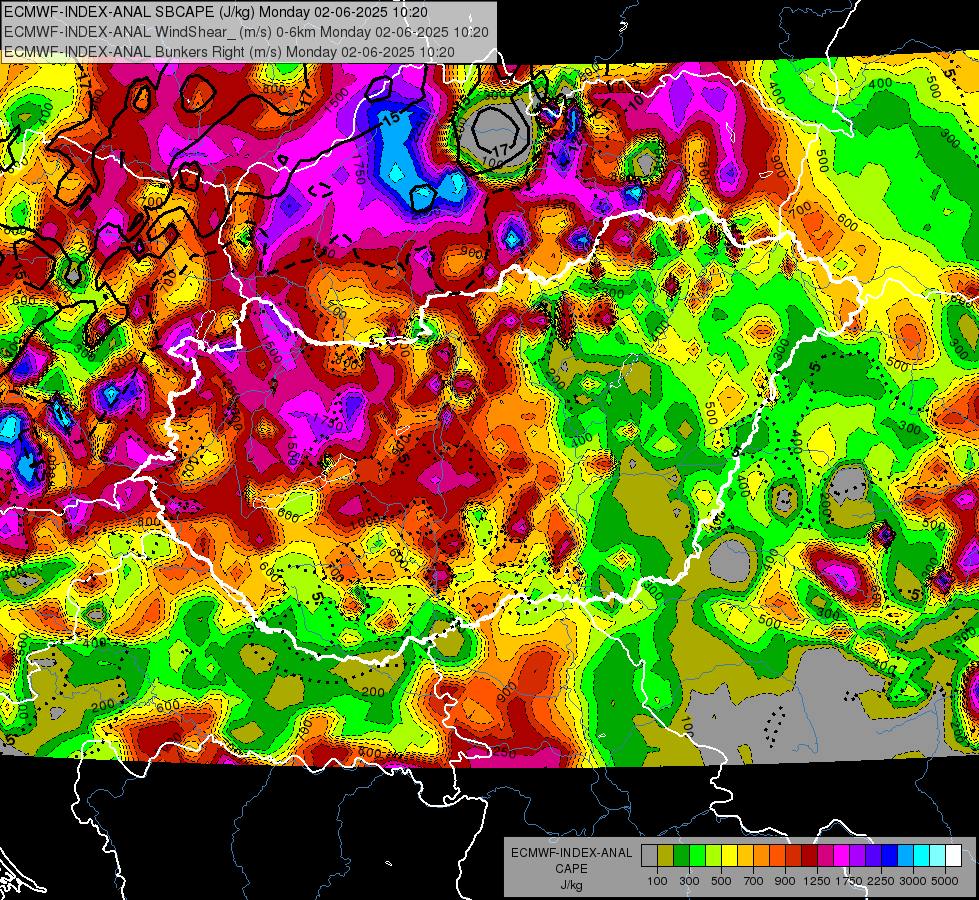Screen dimensions: 979x900
Task: Click the 500 value under the color bar
Action: 721,881
